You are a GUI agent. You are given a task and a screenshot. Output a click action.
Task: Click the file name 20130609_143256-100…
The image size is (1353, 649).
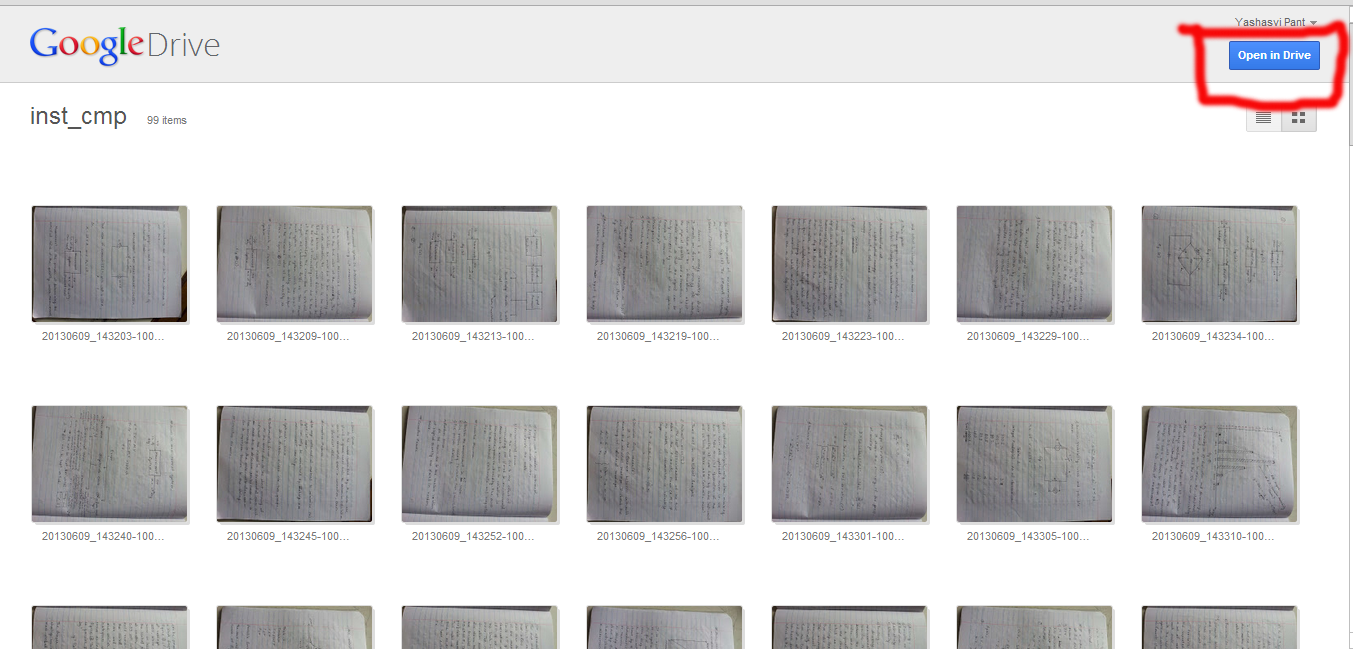(x=658, y=537)
